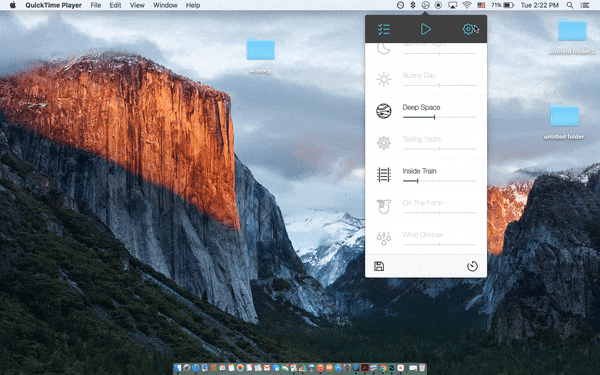Toggle the Sunny Day sun icon
The image size is (600, 375).
(x=383, y=79)
